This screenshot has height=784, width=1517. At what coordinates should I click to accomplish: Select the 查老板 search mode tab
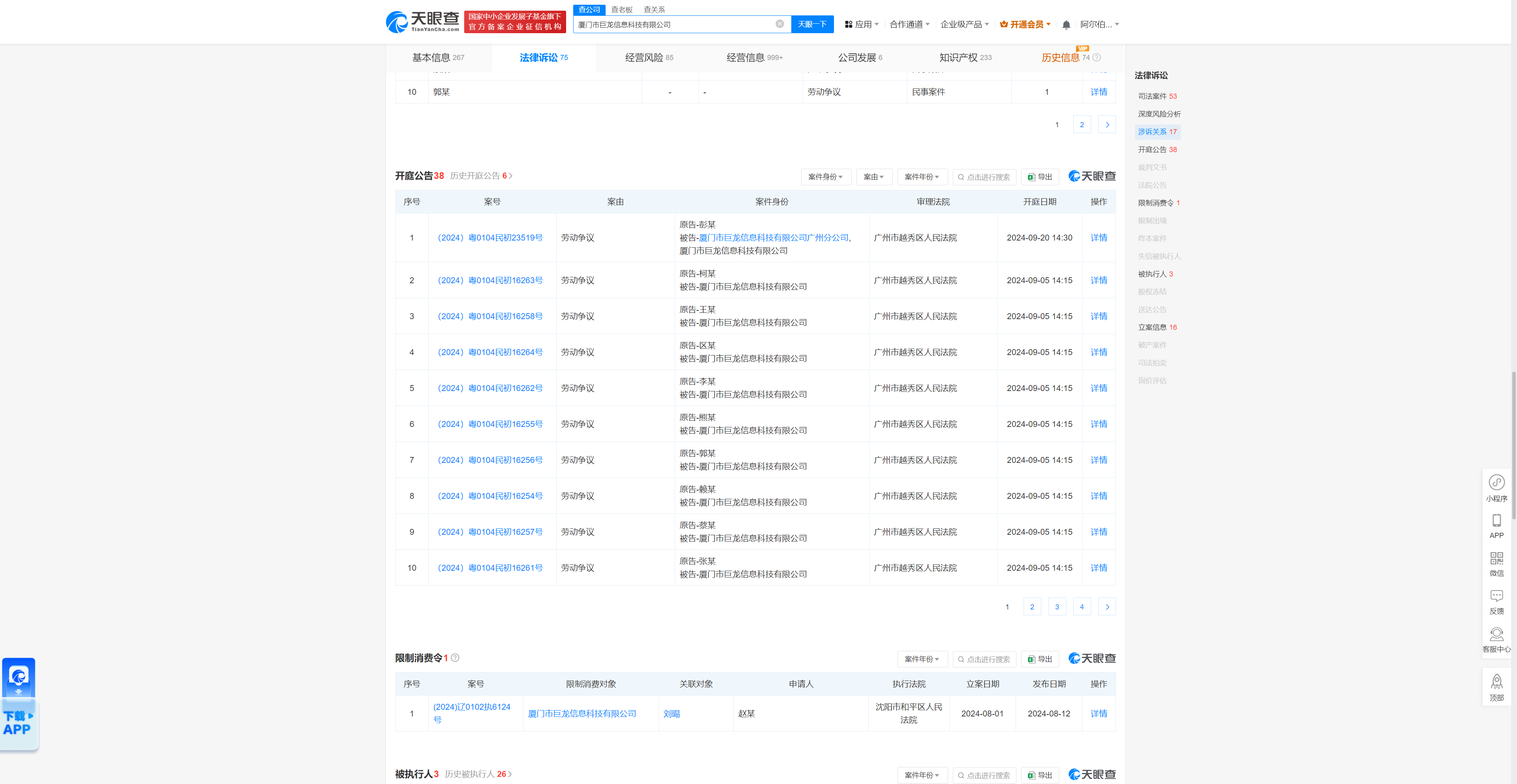coord(621,9)
